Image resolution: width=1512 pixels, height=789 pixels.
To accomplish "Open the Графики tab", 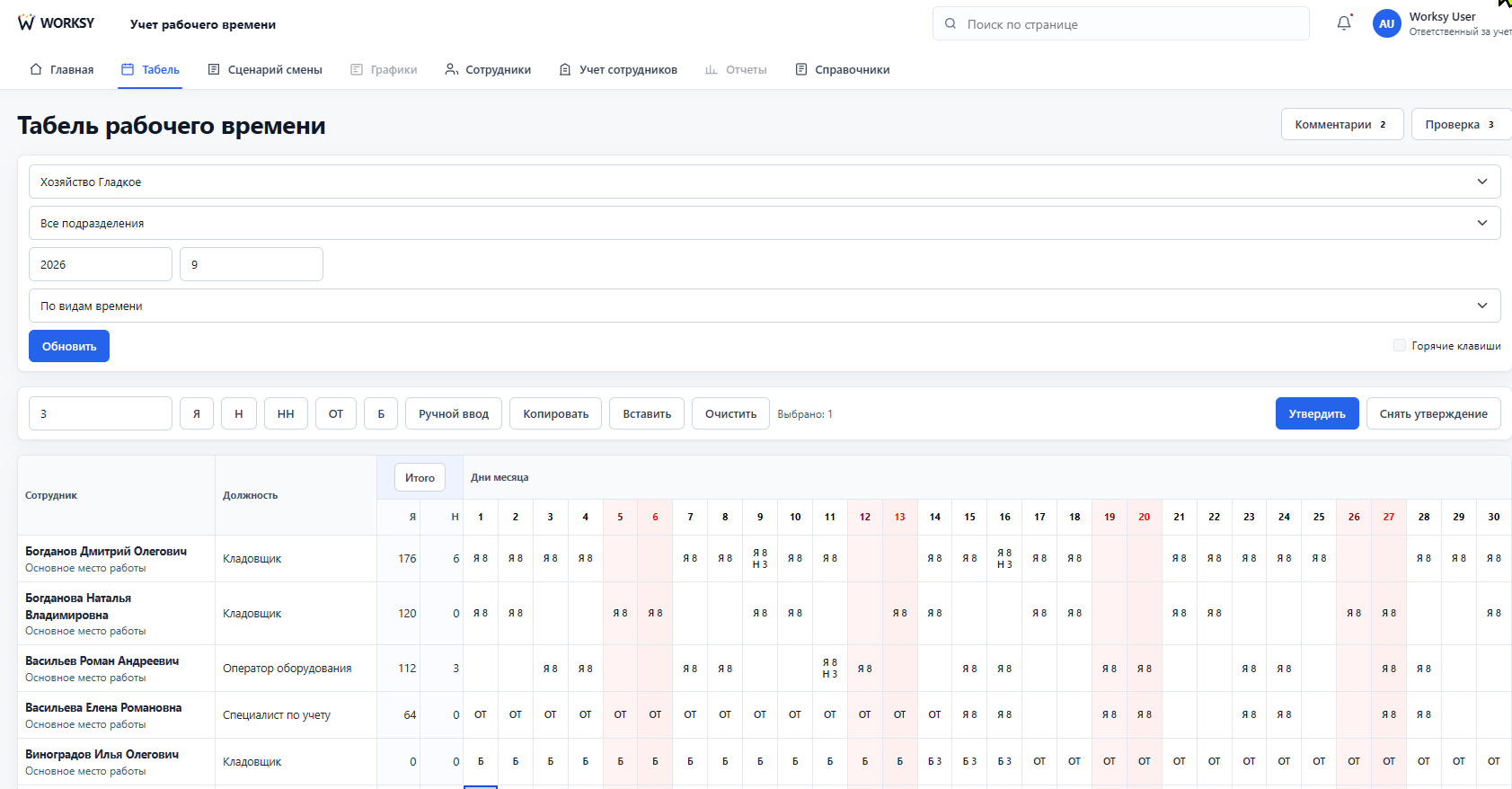I will click(384, 69).
